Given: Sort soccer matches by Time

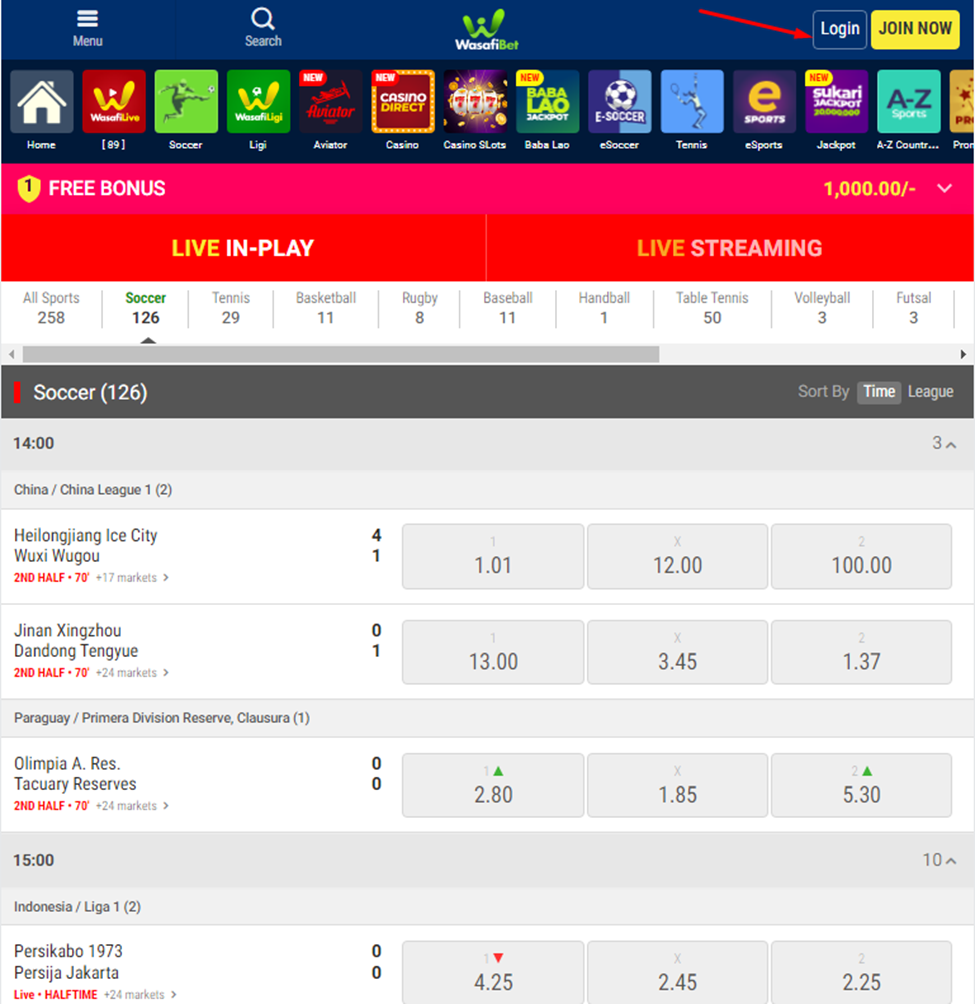Looking at the screenshot, I should tap(879, 392).
